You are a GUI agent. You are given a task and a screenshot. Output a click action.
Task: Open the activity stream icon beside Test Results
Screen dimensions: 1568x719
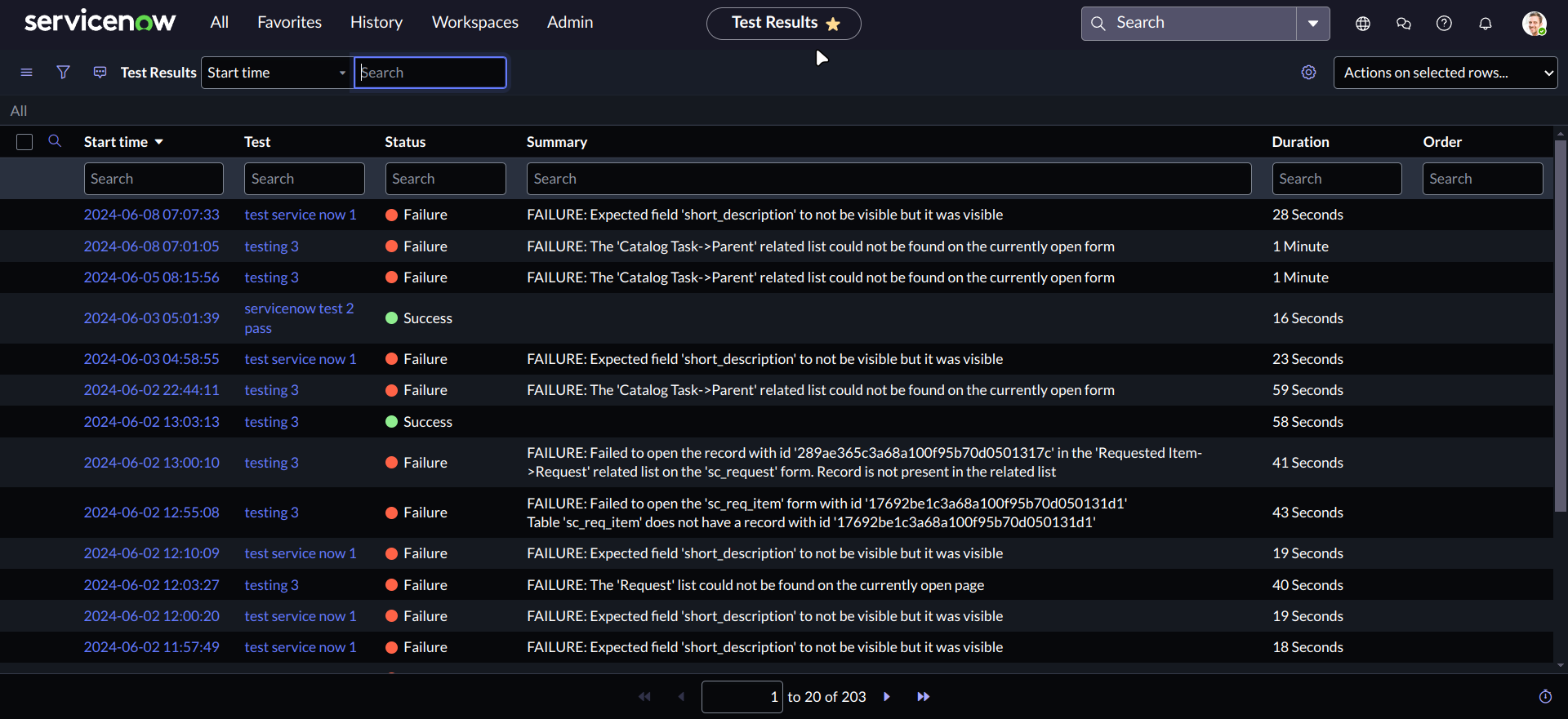[x=100, y=73]
